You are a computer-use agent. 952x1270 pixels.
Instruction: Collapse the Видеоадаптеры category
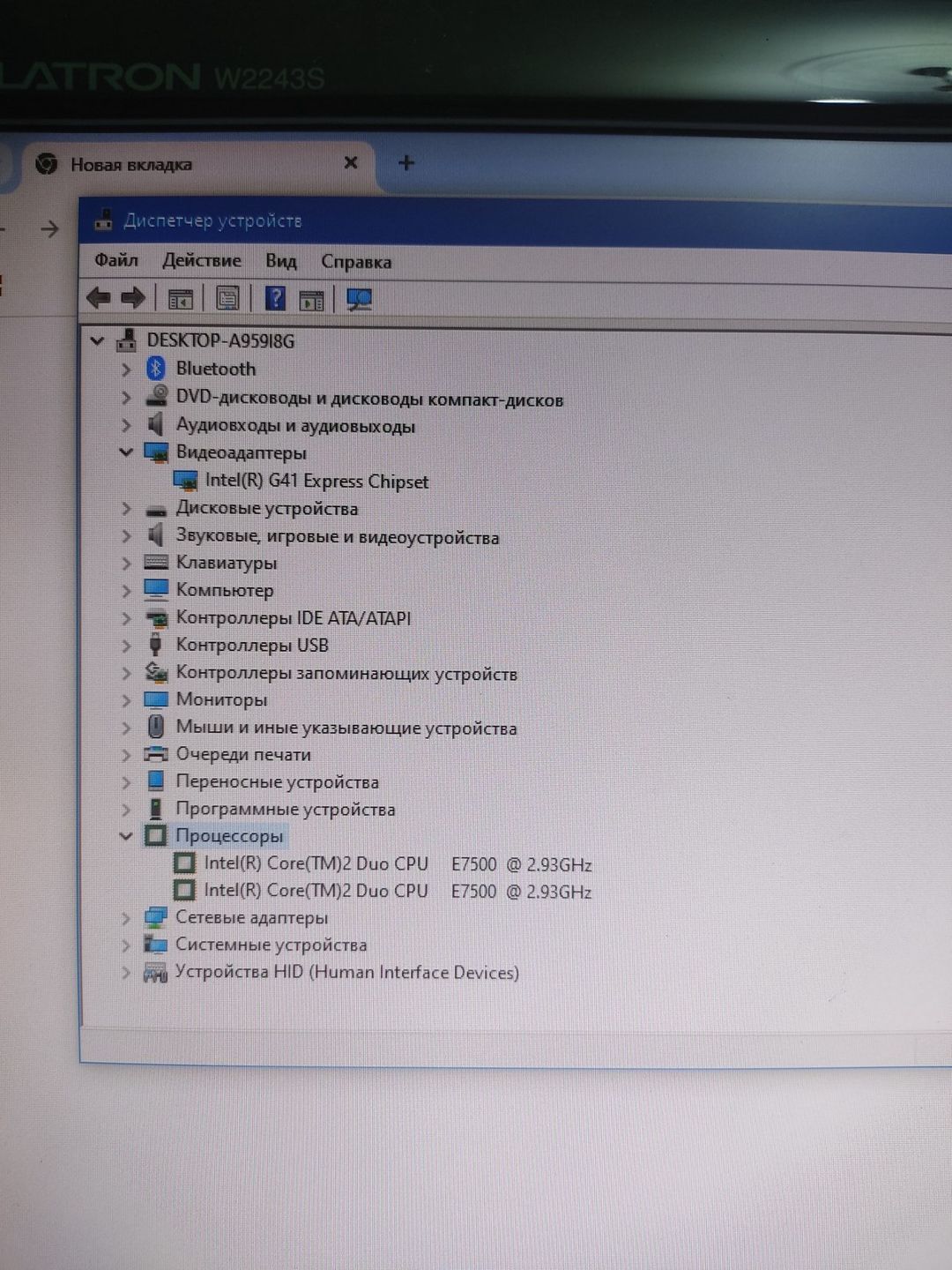click(x=126, y=452)
